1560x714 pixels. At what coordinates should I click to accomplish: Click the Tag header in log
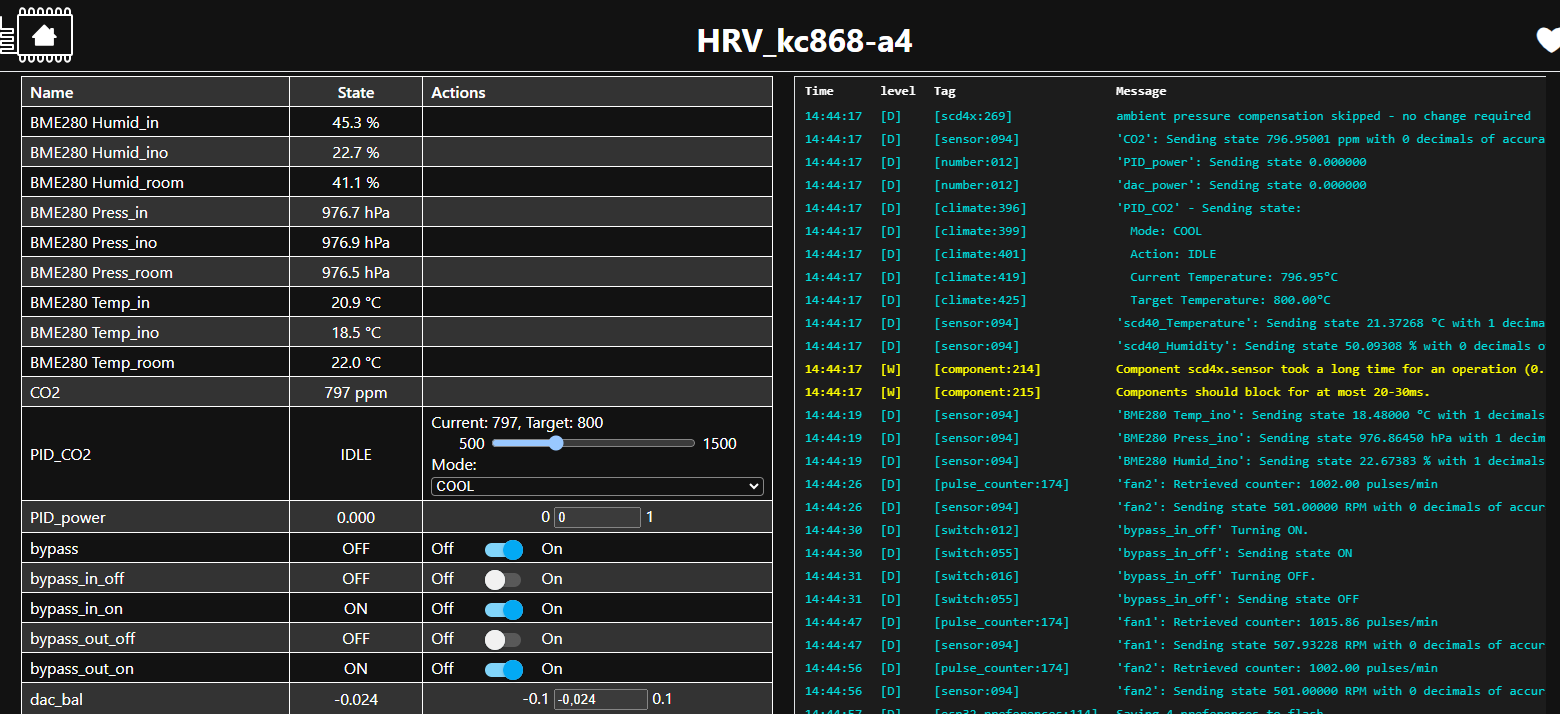945,91
